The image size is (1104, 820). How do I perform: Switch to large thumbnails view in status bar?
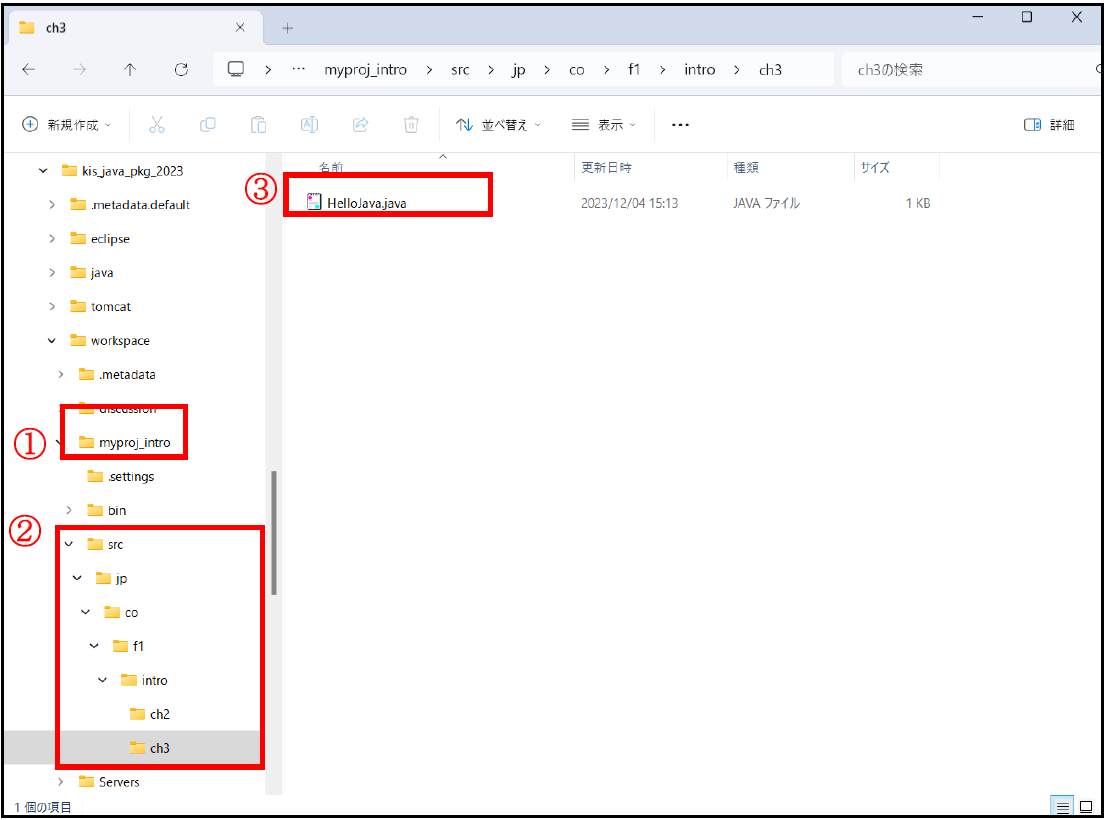pos(1085,806)
